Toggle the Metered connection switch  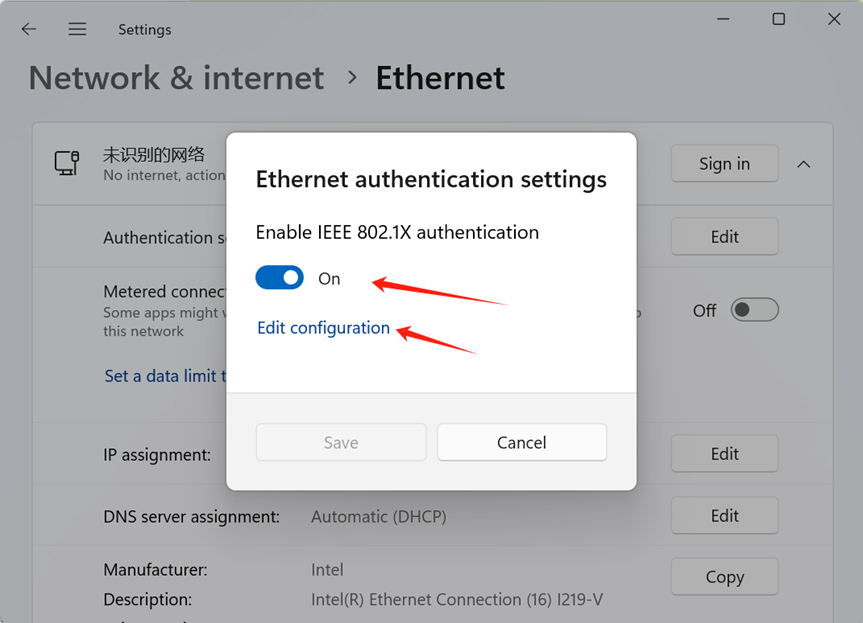coord(755,310)
